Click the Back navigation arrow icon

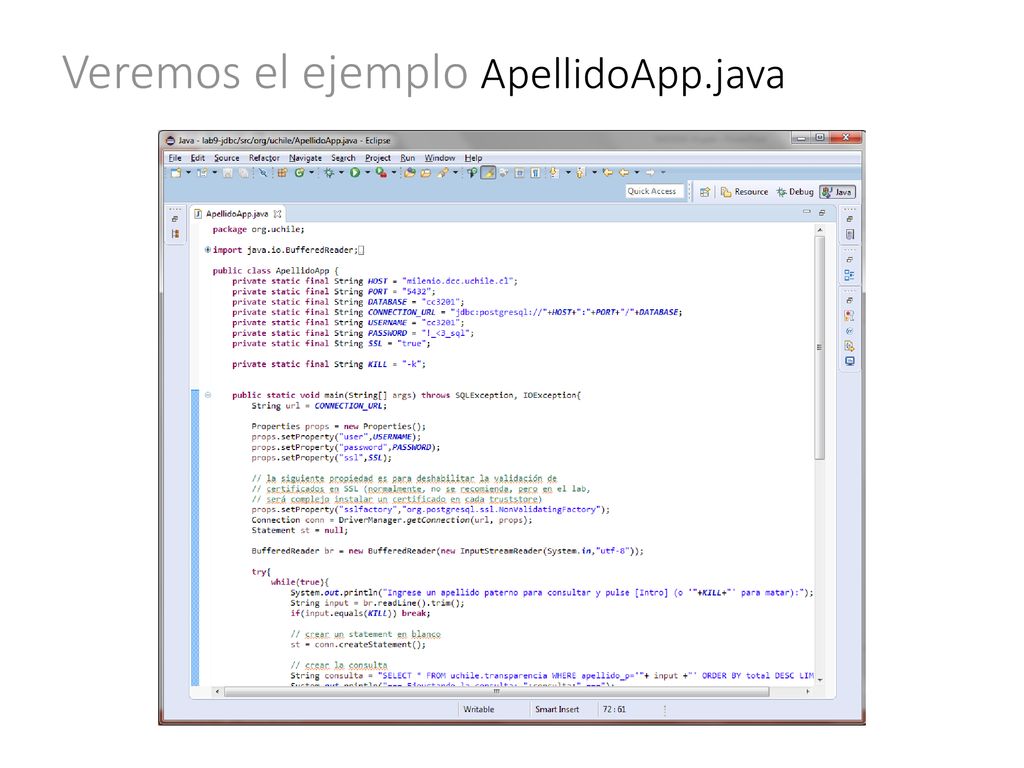[624, 172]
